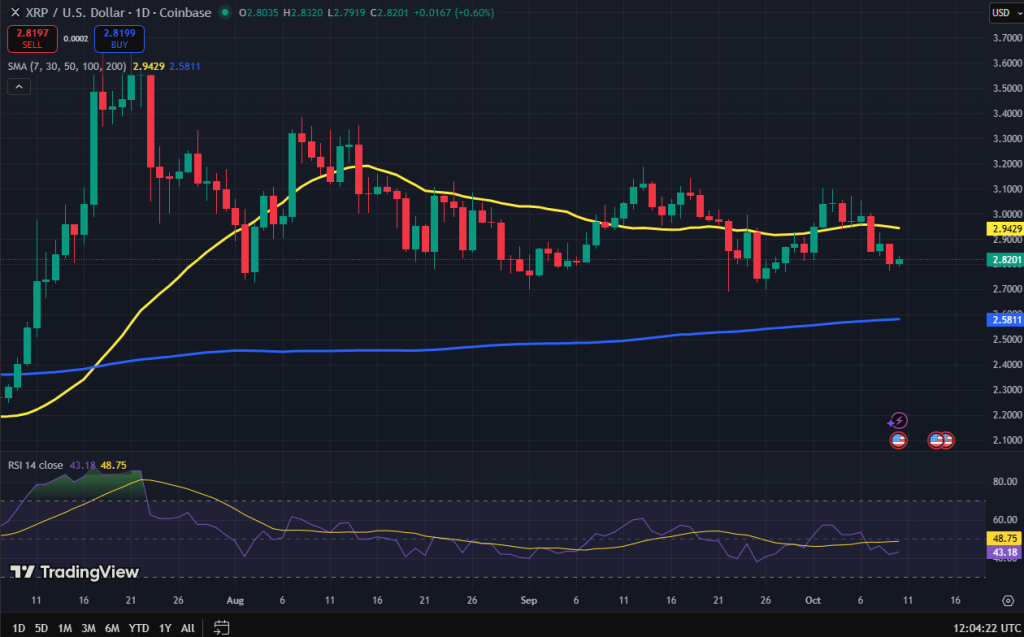Click the chart settings gear icon

pos(1008,600)
